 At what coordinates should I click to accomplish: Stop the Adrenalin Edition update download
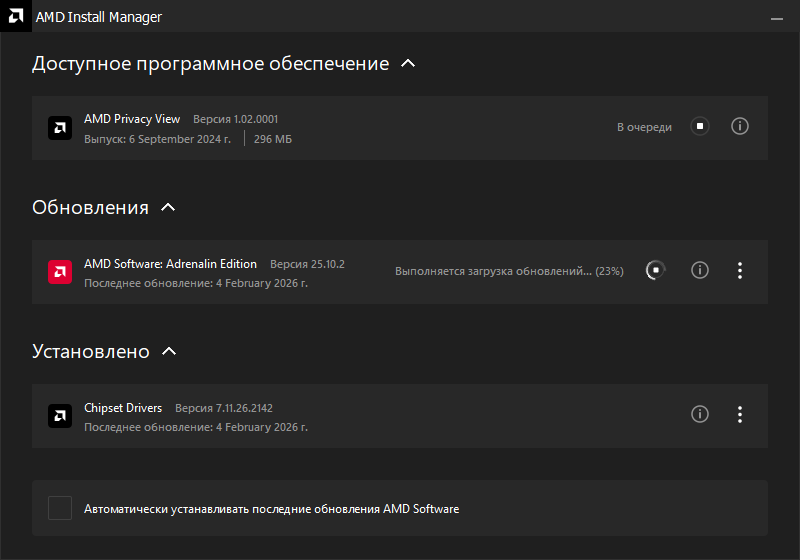tap(655, 270)
